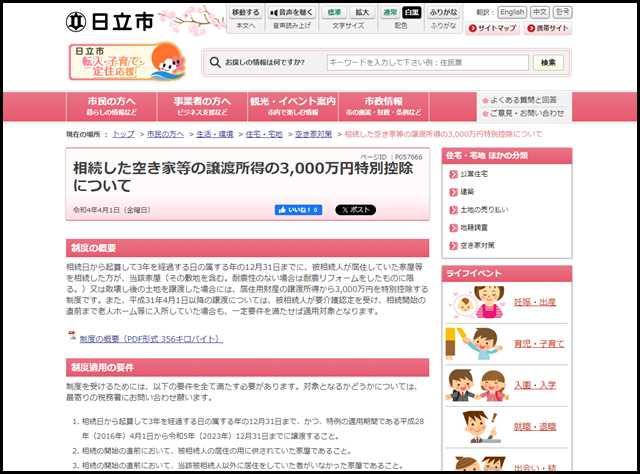The image size is (640, 474).
Task: Click the 制度の概要 section heading
Action: [x=247, y=248]
